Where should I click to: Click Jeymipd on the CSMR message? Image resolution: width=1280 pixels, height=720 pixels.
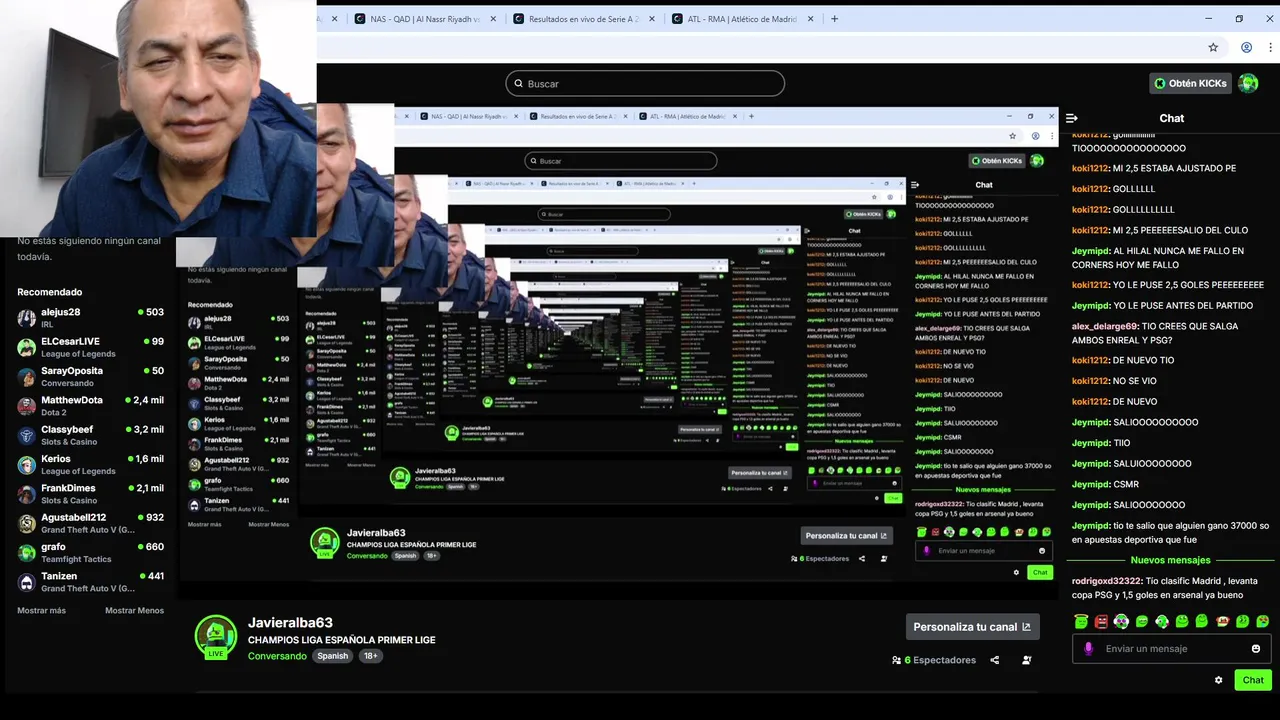[1091, 484]
